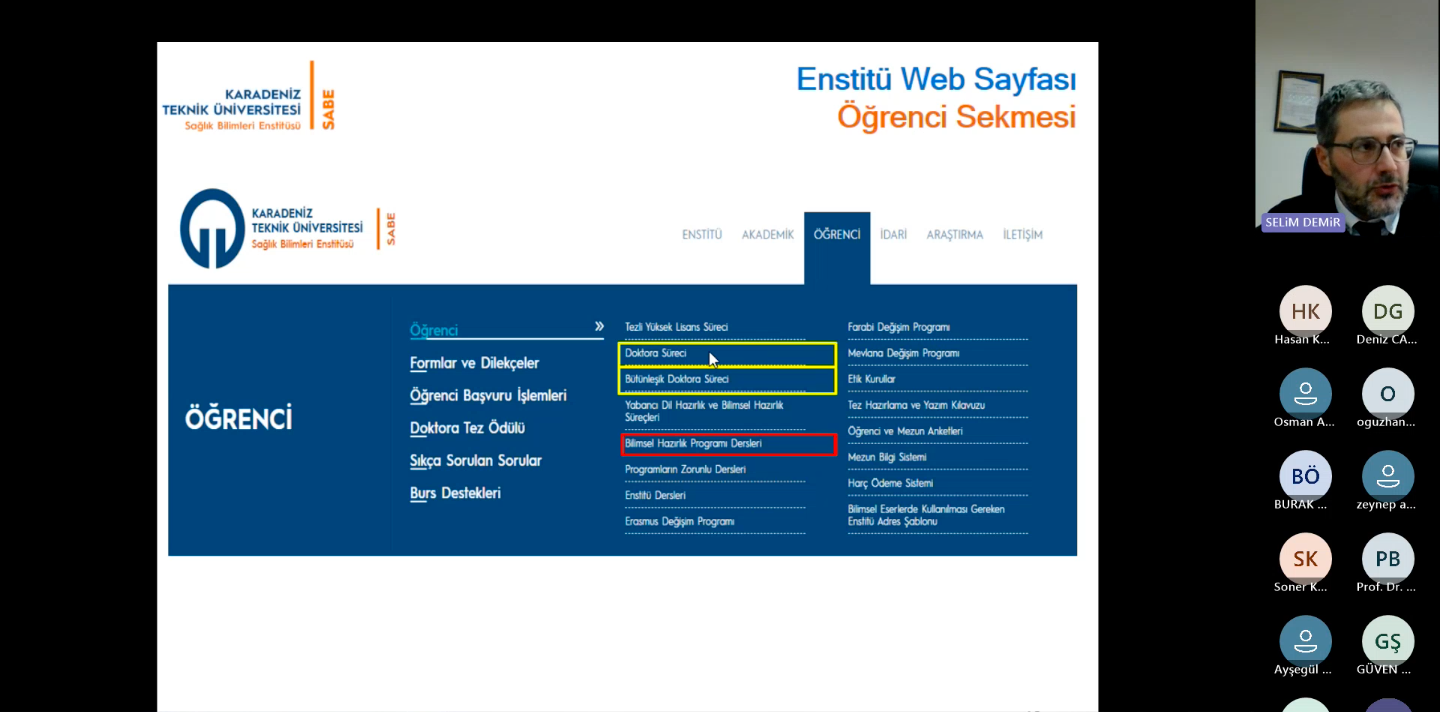Click Öğrenci ve Mezun Anketleri link
This screenshot has height=712, width=1440.
point(905,431)
